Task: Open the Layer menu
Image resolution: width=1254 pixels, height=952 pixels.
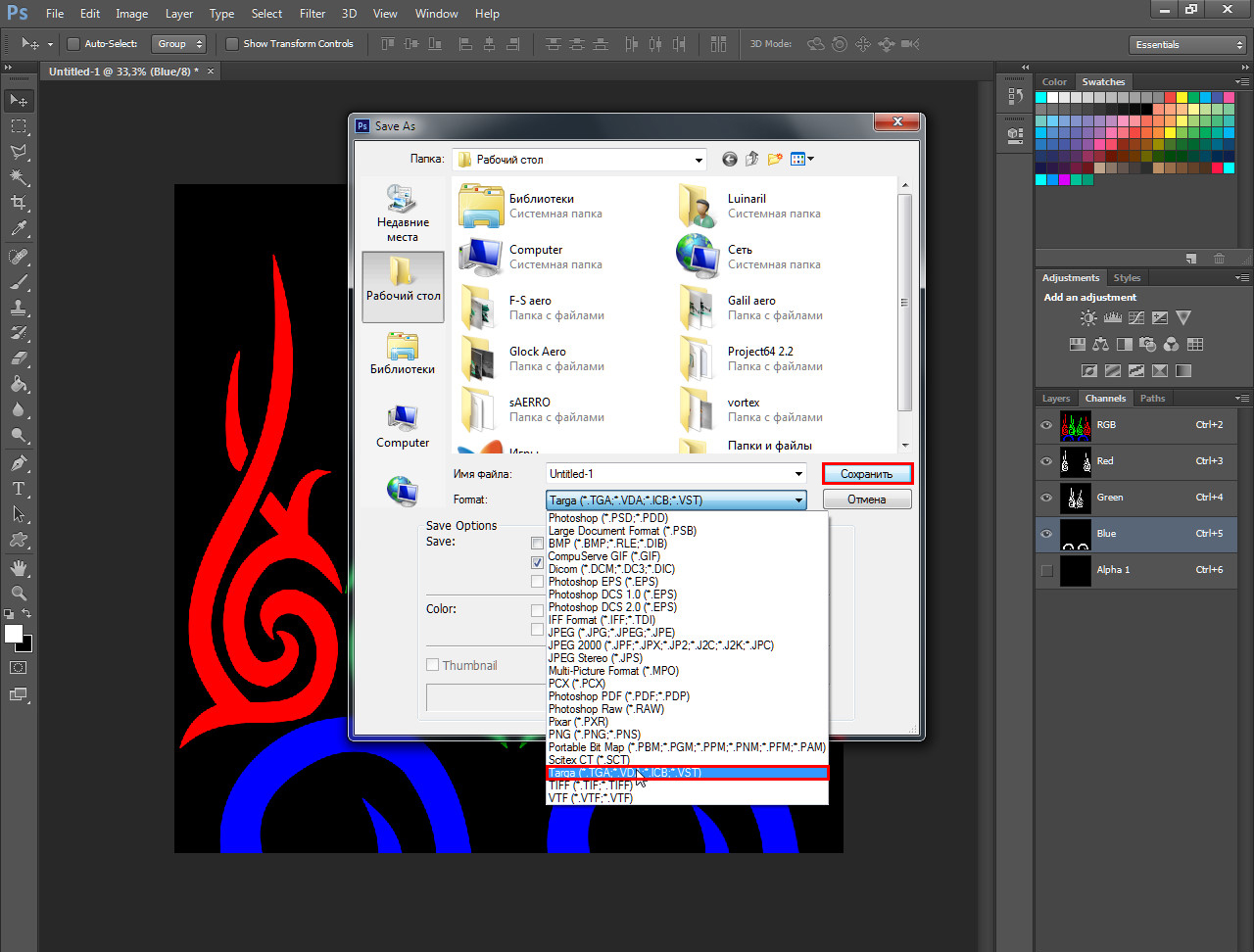Action: (179, 14)
